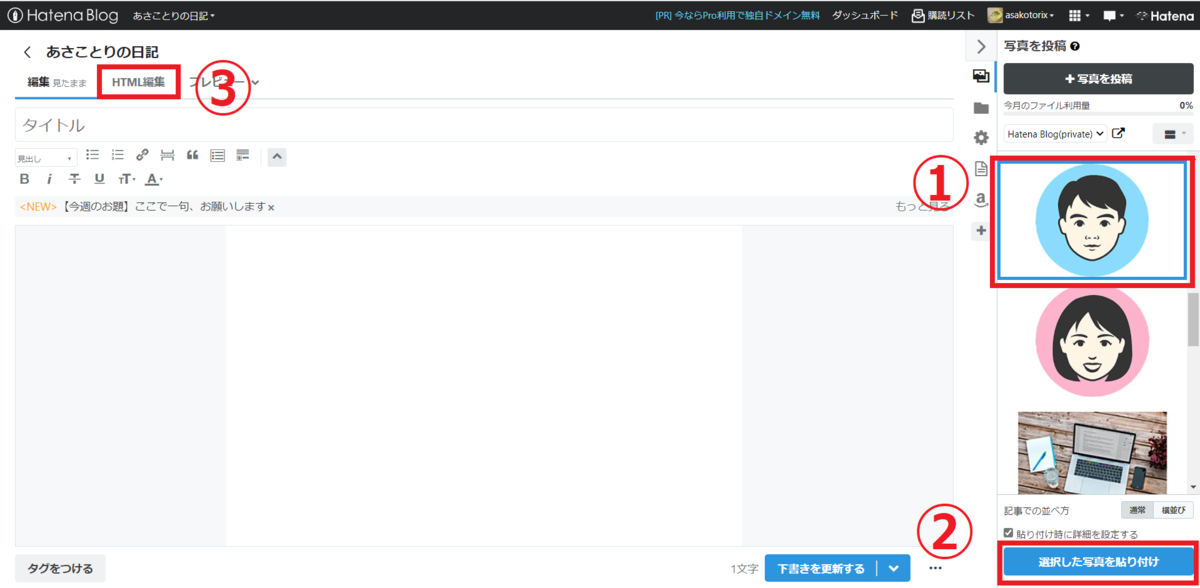Image resolution: width=1200 pixels, height=588 pixels.
Task: Click the ＋写真を投稿 upload button
Action: [x=1098, y=78]
